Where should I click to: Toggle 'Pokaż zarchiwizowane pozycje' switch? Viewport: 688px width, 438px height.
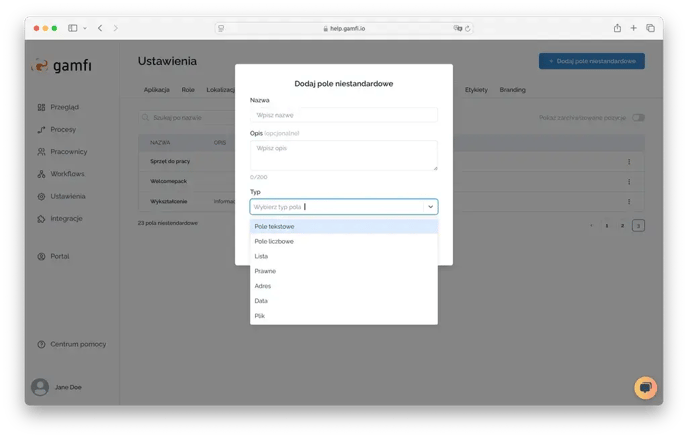pyautogui.click(x=637, y=118)
